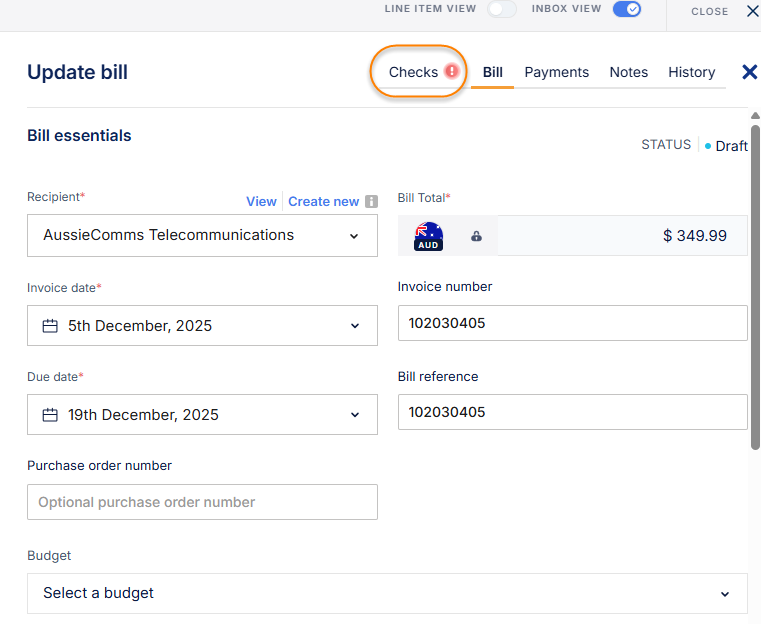Disable the Inbox View toggle
This screenshot has width=761, height=624.
(627, 10)
